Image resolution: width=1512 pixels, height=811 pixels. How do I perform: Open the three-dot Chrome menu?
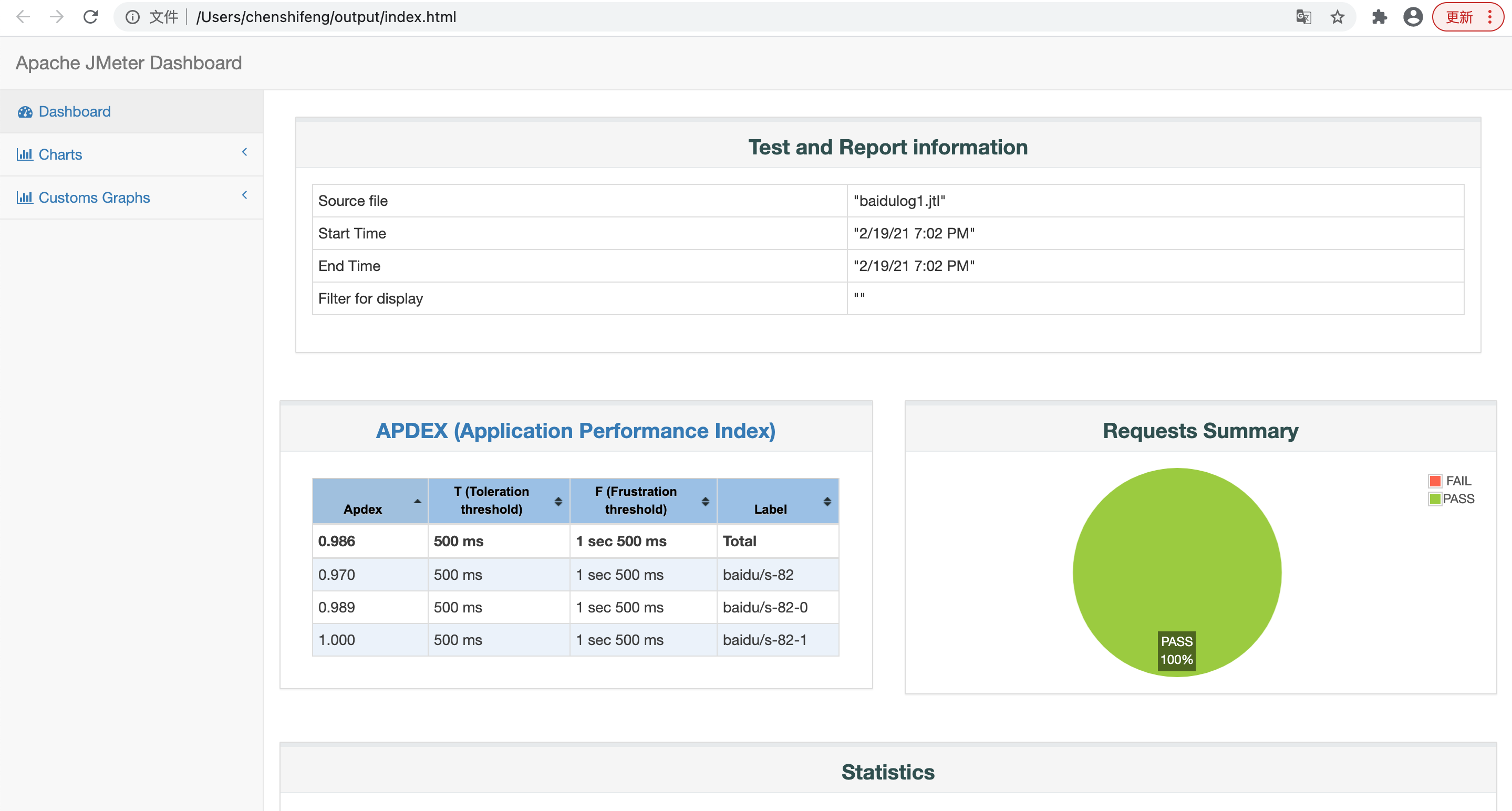pyautogui.click(x=1490, y=17)
